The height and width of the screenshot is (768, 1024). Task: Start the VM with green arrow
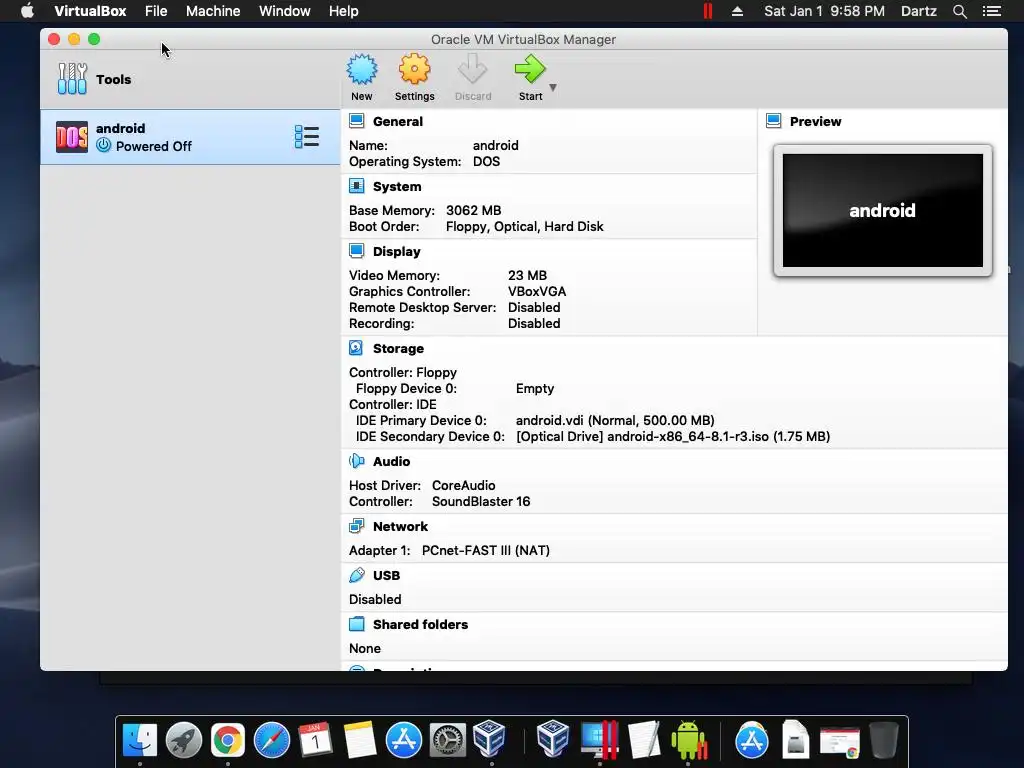click(530, 69)
